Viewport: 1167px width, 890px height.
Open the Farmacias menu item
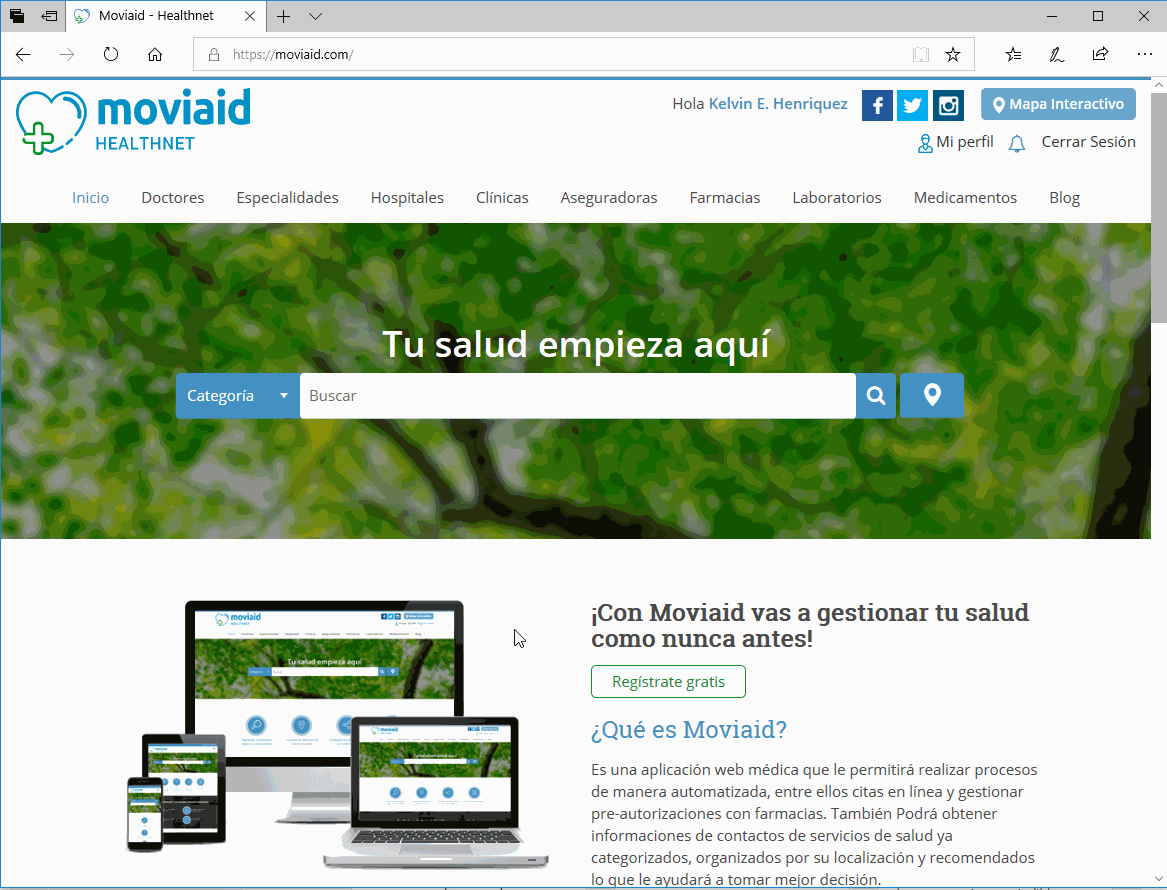tap(725, 198)
